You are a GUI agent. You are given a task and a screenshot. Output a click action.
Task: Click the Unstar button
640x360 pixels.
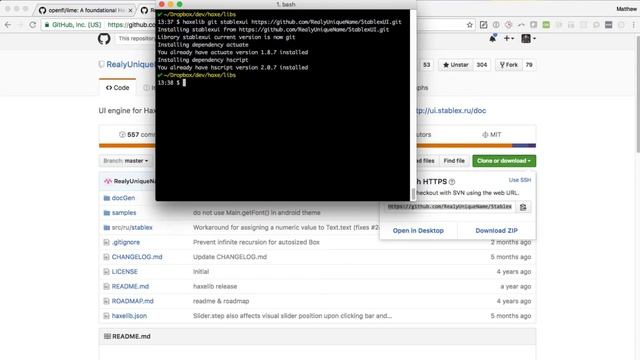tap(456, 65)
